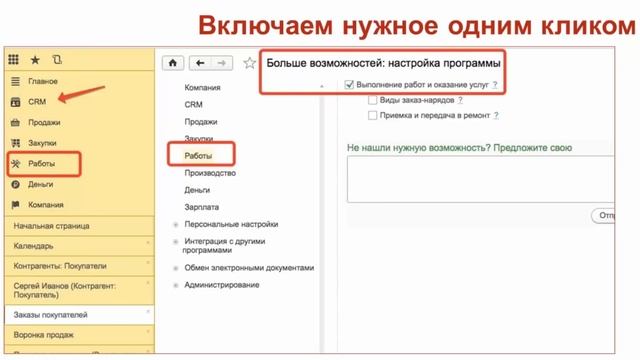Click the suggestion text input field
Viewport: 640px width, 360px height.
click(480, 179)
